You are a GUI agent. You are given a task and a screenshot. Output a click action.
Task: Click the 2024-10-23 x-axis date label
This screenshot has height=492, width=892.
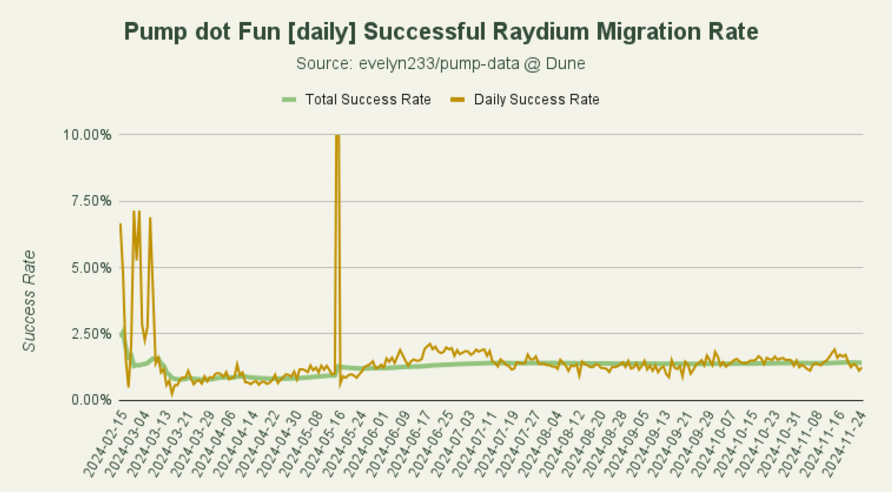click(756, 443)
